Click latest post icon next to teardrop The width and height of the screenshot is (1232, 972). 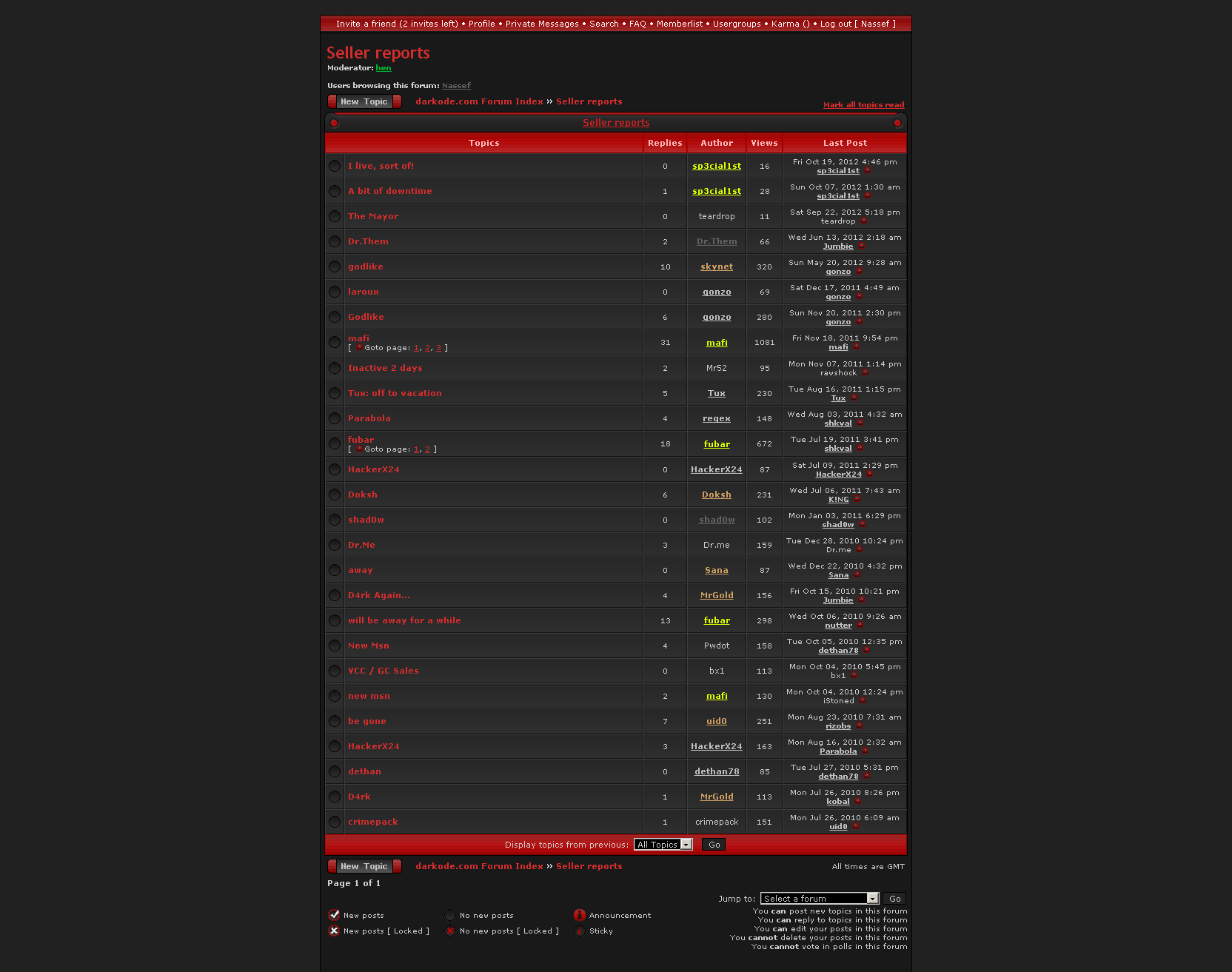point(863,221)
